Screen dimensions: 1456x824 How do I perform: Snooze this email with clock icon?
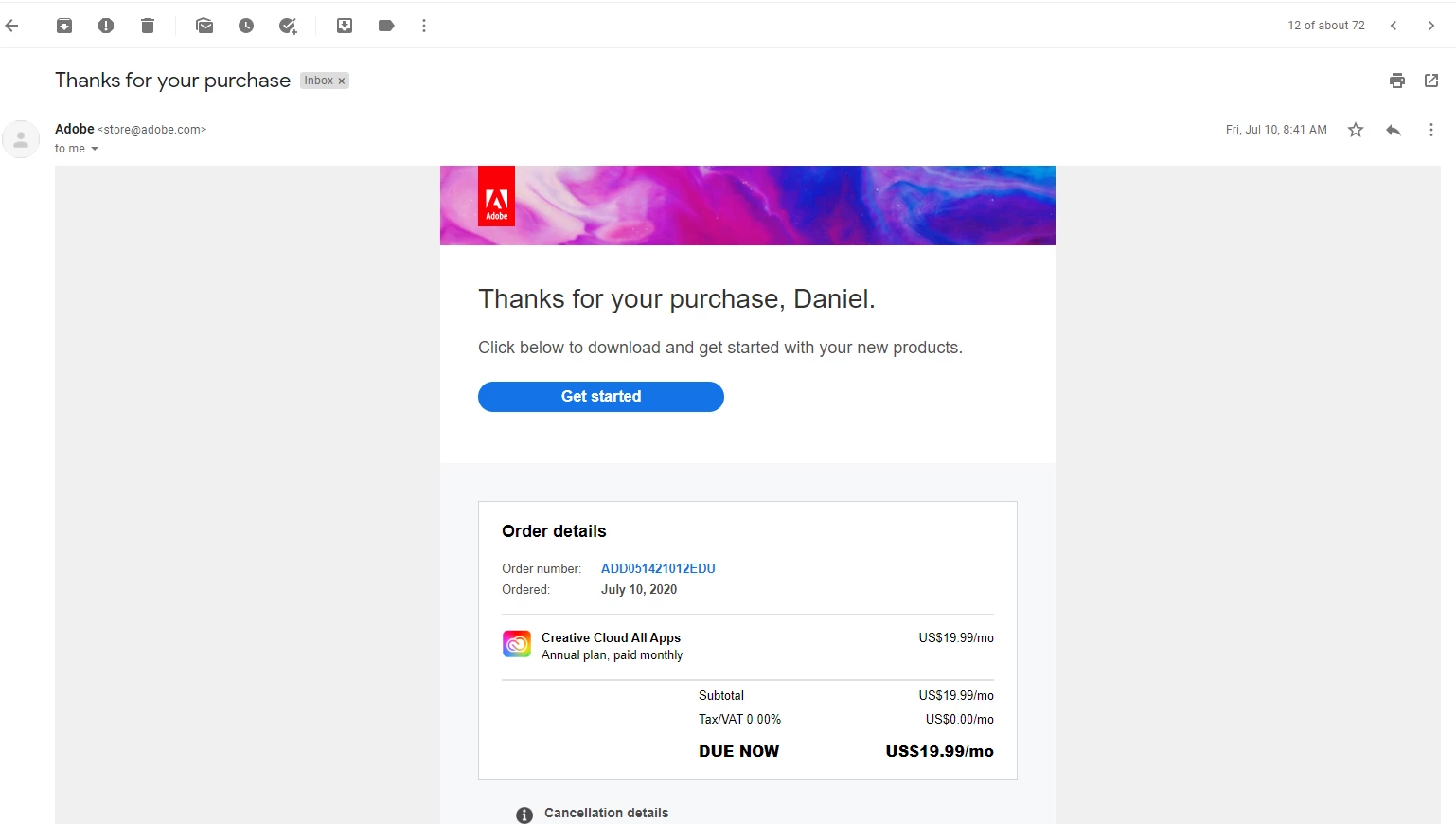(246, 26)
